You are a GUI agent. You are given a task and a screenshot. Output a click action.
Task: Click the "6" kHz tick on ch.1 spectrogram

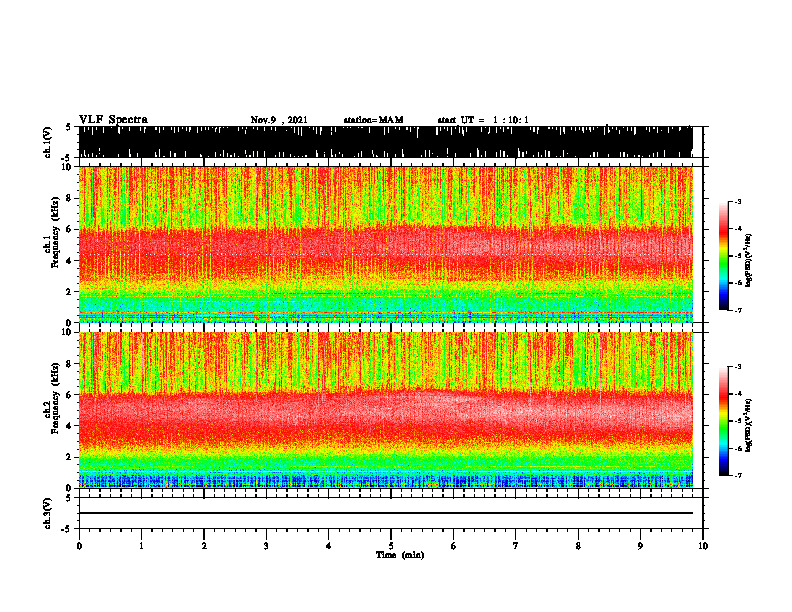(70, 229)
